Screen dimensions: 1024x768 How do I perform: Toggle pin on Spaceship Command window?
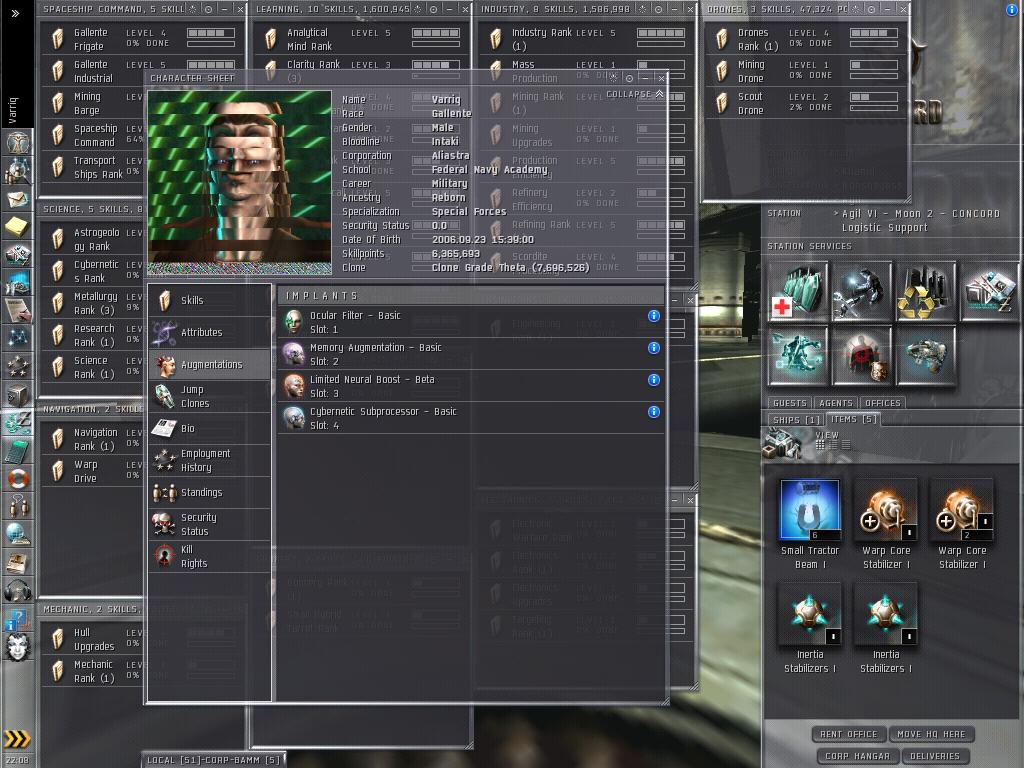coord(208,10)
